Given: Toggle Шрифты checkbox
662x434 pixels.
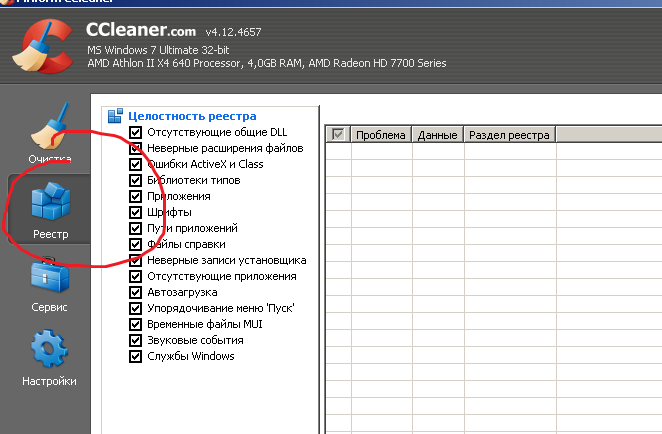Looking at the screenshot, I should [135, 212].
